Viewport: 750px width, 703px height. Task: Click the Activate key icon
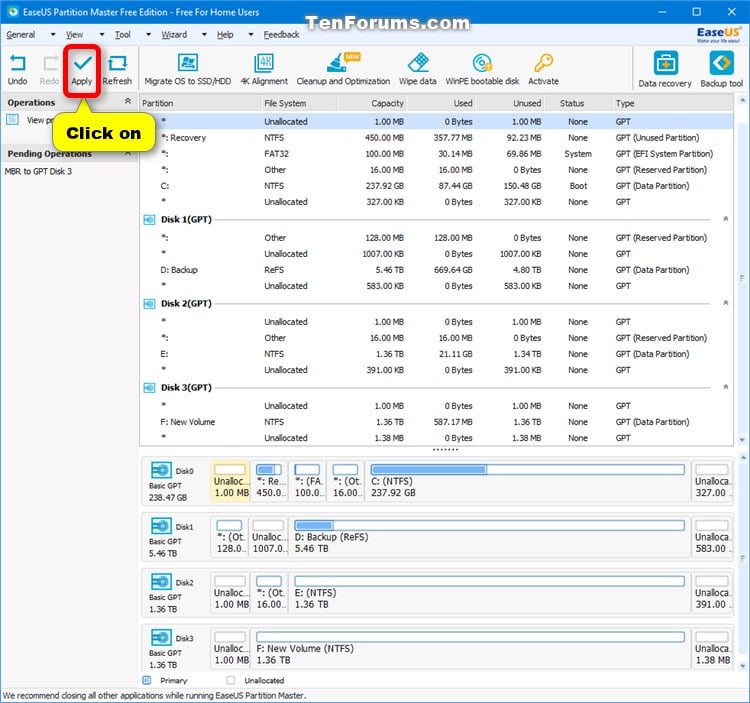(543, 63)
